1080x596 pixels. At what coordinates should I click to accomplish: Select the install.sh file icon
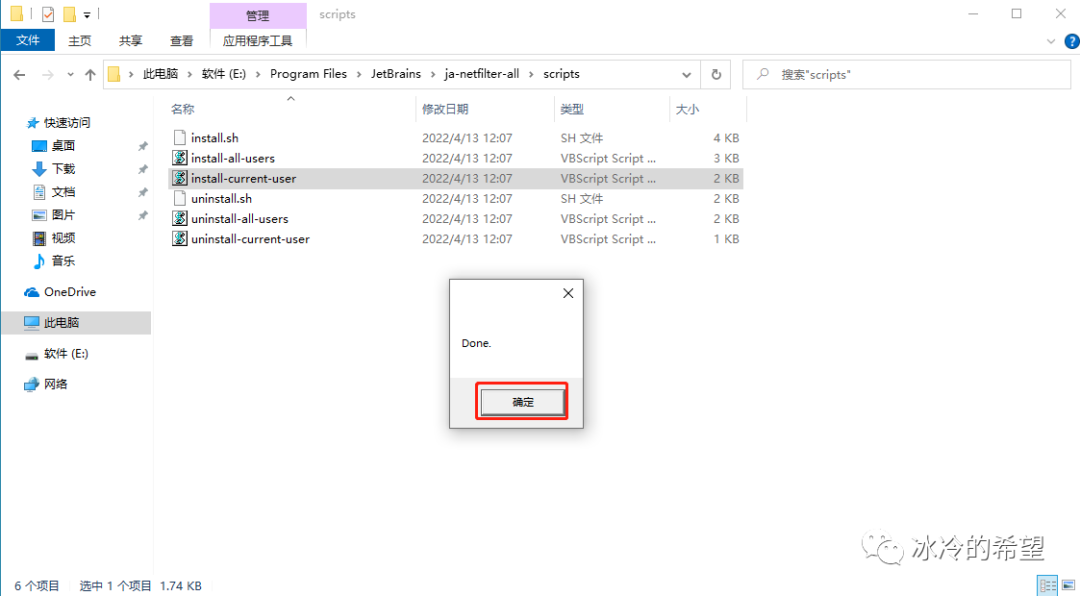pyautogui.click(x=180, y=138)
